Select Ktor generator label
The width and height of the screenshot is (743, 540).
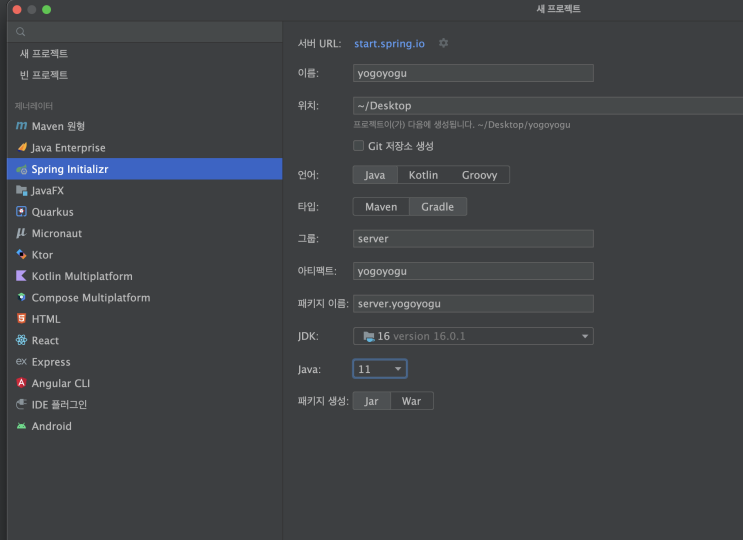(x=42, y=254)
